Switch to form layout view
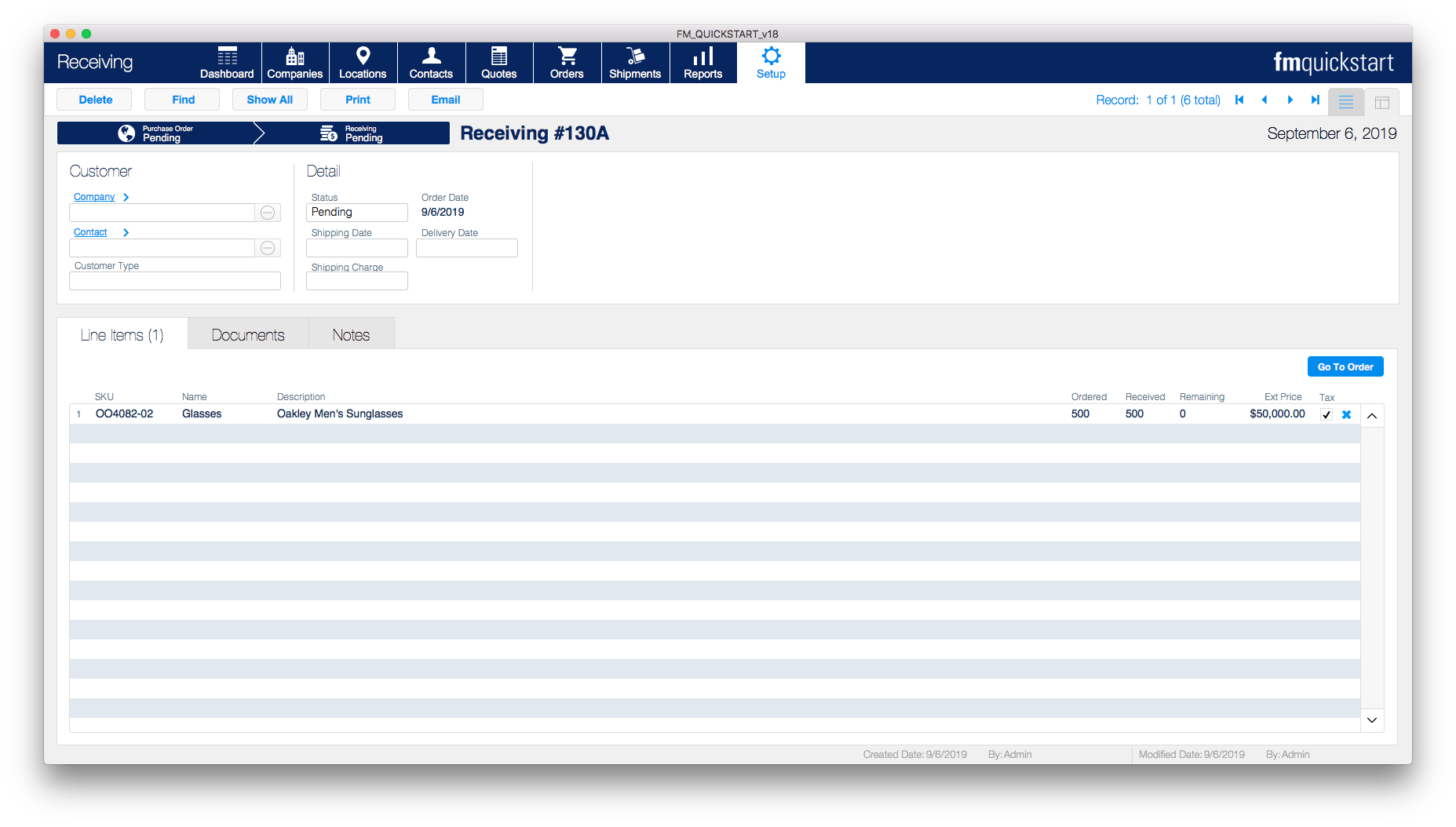Viewport: 1456px width, 827px height. (1382, 102)
